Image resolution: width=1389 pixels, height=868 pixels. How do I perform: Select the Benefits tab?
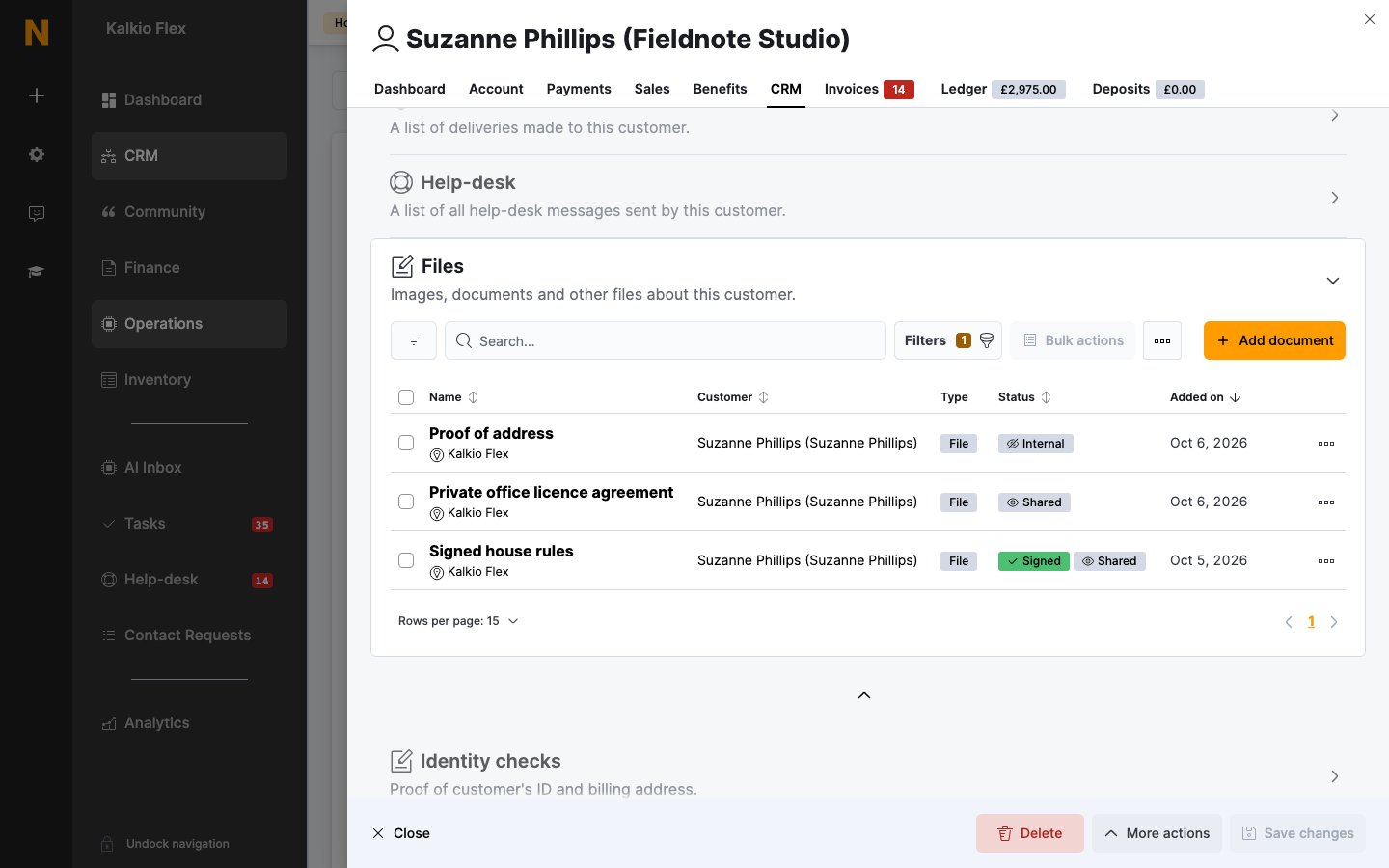tap(720, 89)
